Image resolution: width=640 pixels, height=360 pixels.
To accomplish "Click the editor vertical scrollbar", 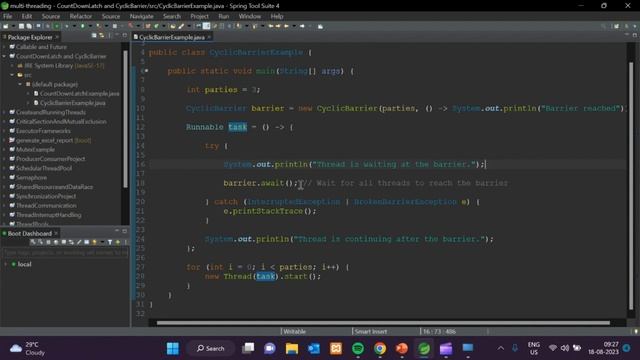I will click(x=631, y=186).
